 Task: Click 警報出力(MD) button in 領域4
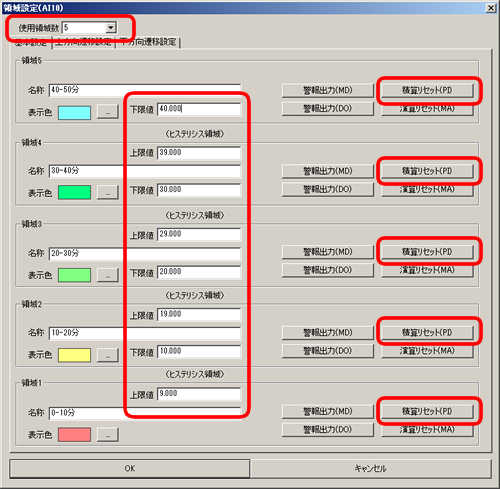click(x=328, y=171)
